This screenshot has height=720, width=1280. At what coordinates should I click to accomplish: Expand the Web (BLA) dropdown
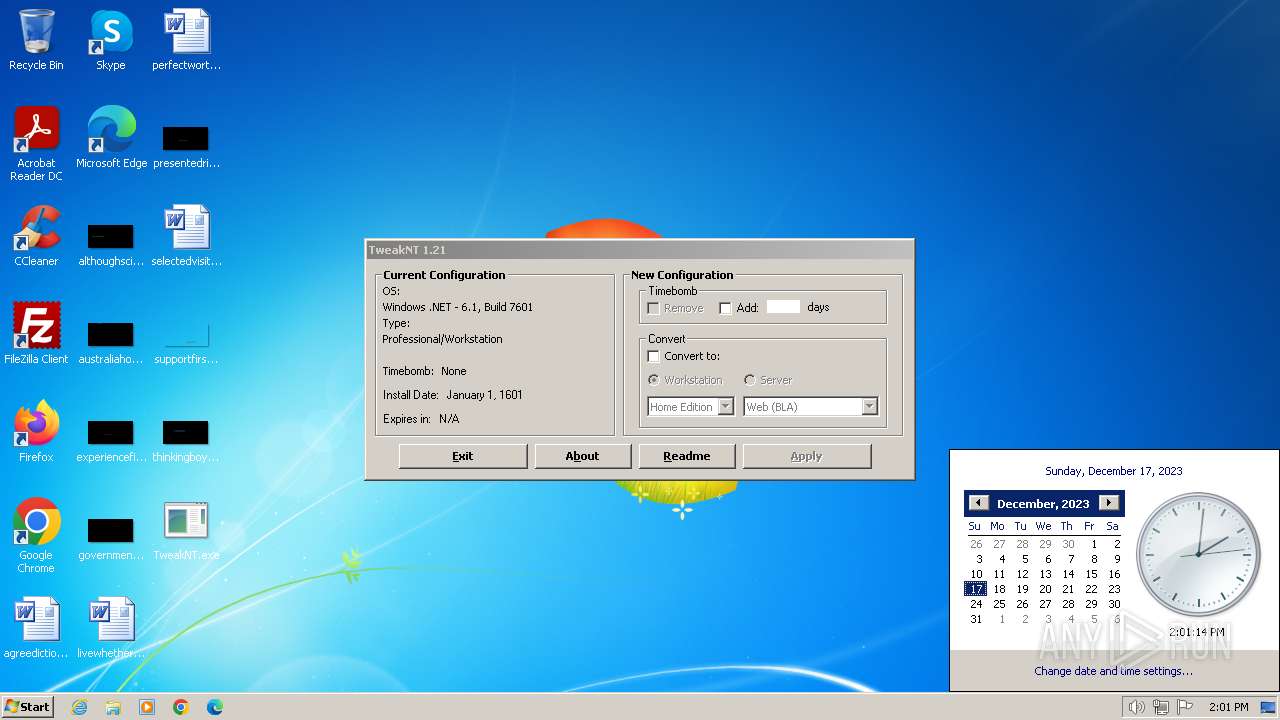(869, 407)
